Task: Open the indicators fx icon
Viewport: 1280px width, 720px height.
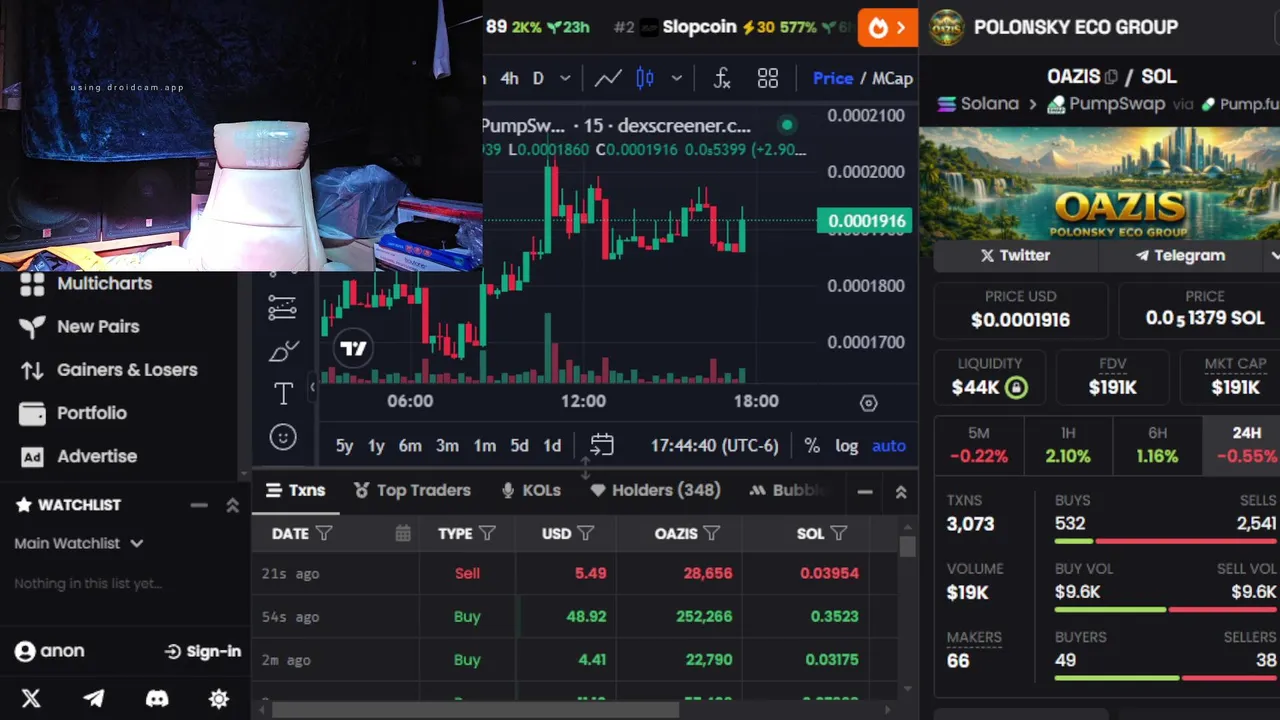Action: [x=722, y=78]
